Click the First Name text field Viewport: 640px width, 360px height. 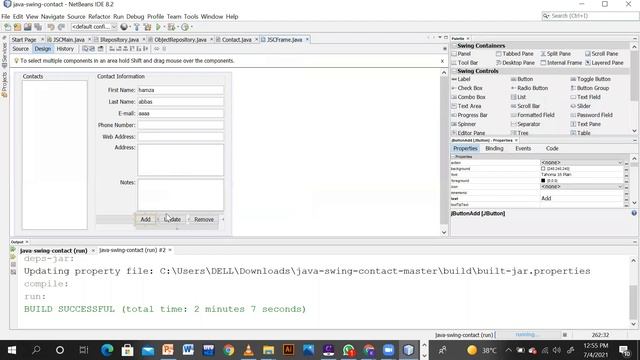pos(180,90)
